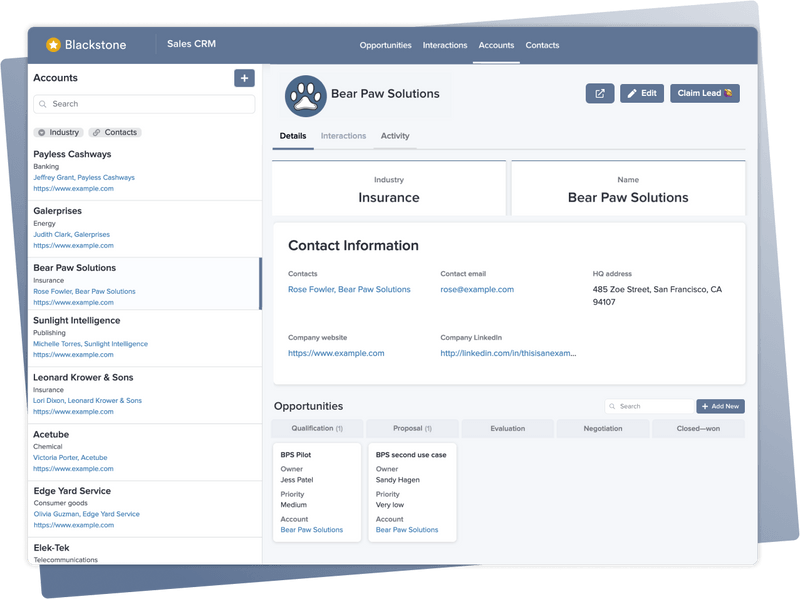The height and width of the screenshot is (599, 800).
Task: Toggle the Contacts filter
Action: coord(113,132)
